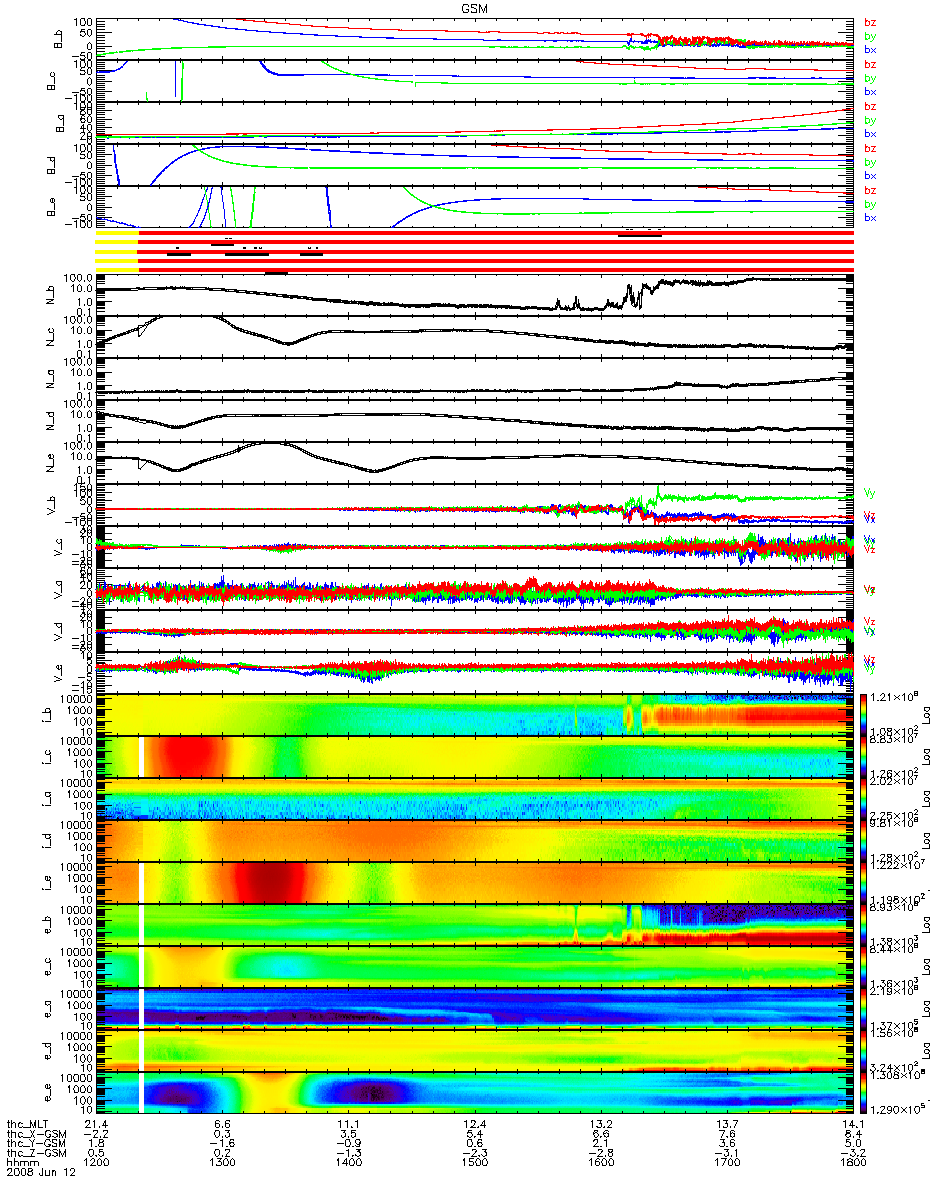This screenshot has width=930, height=1200.
Task: Click the Vy legend of V_b panel
Action: [x=870, y=492]
